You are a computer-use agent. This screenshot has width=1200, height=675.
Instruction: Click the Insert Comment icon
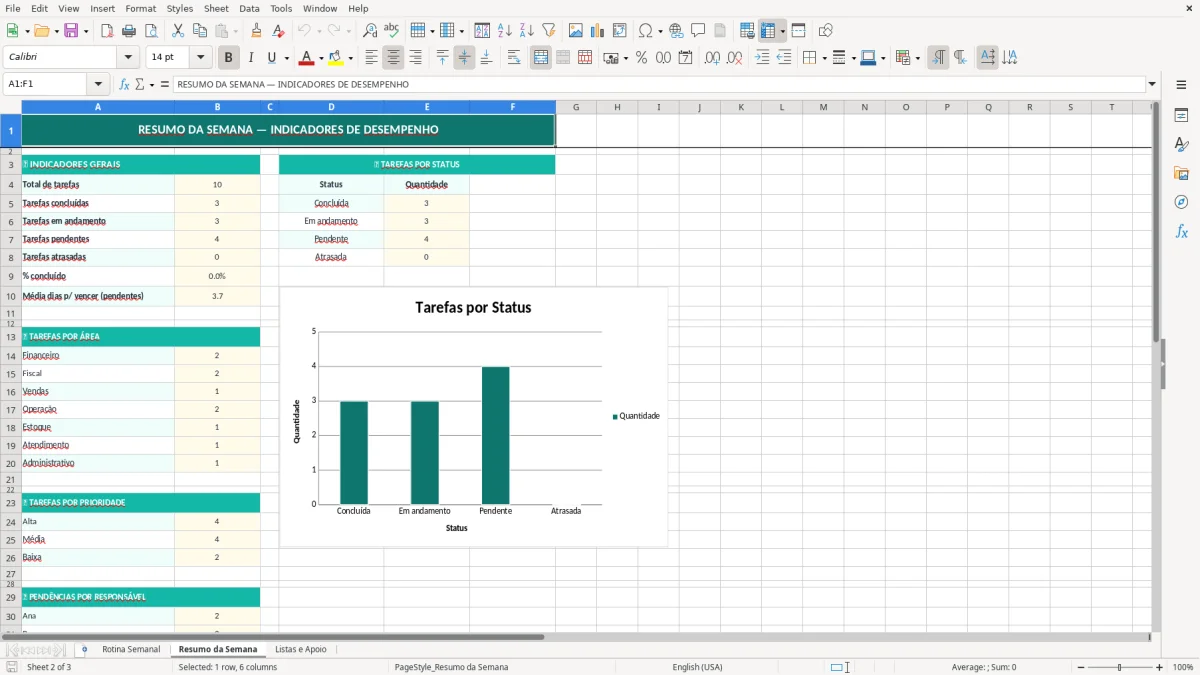tap(698, 31)
